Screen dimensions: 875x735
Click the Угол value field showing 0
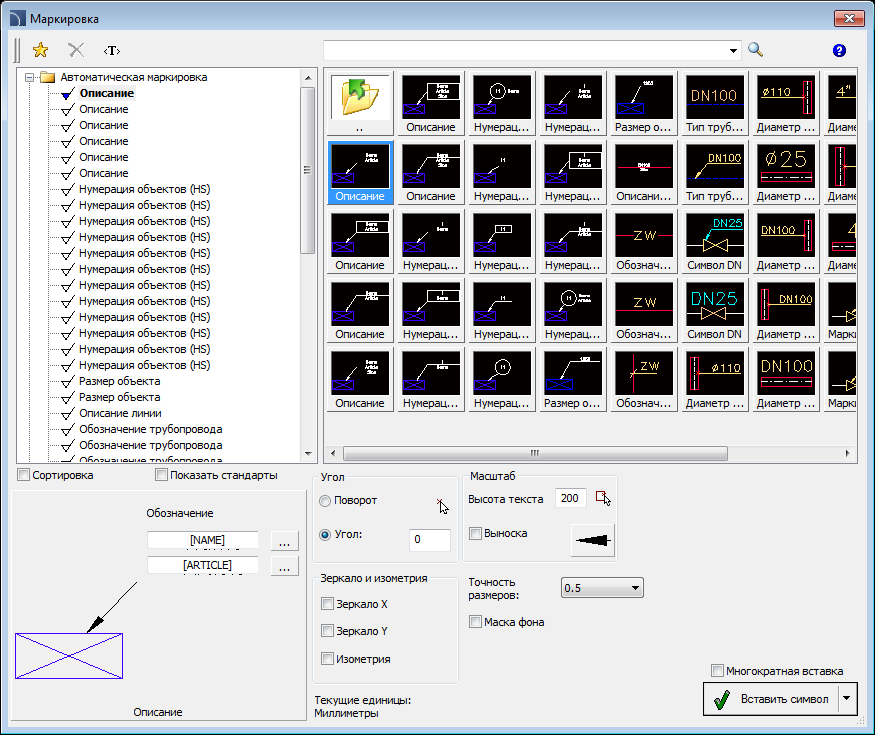(x=429, y=539)
